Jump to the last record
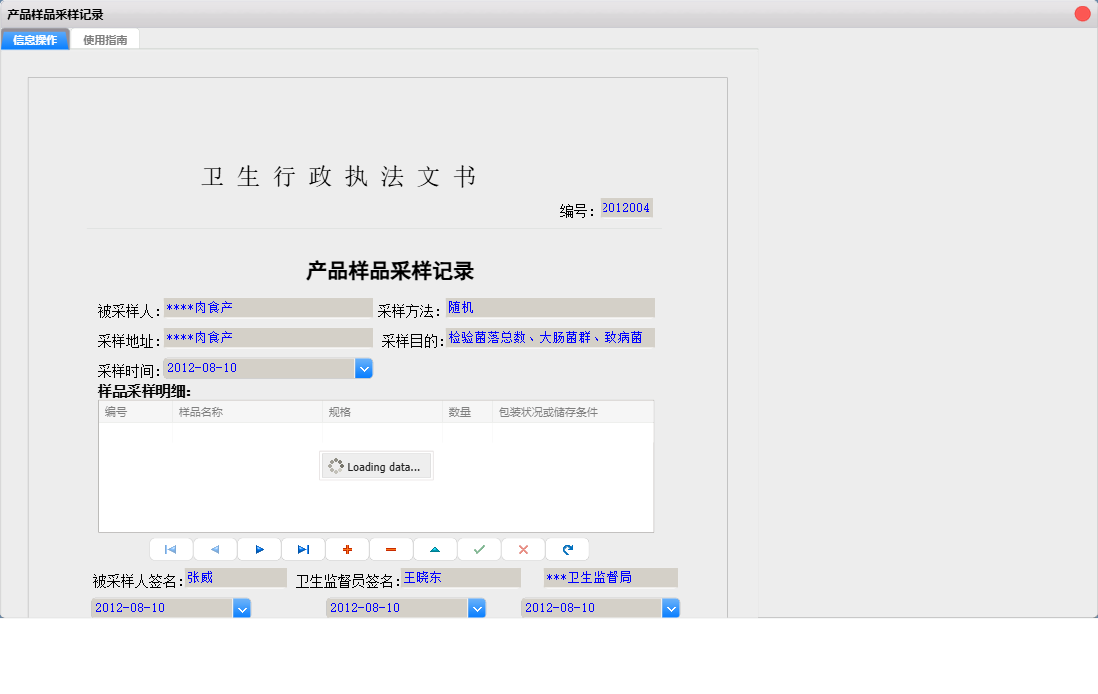This screenshot has height=694, width=1098. click(x=302, y=549)
